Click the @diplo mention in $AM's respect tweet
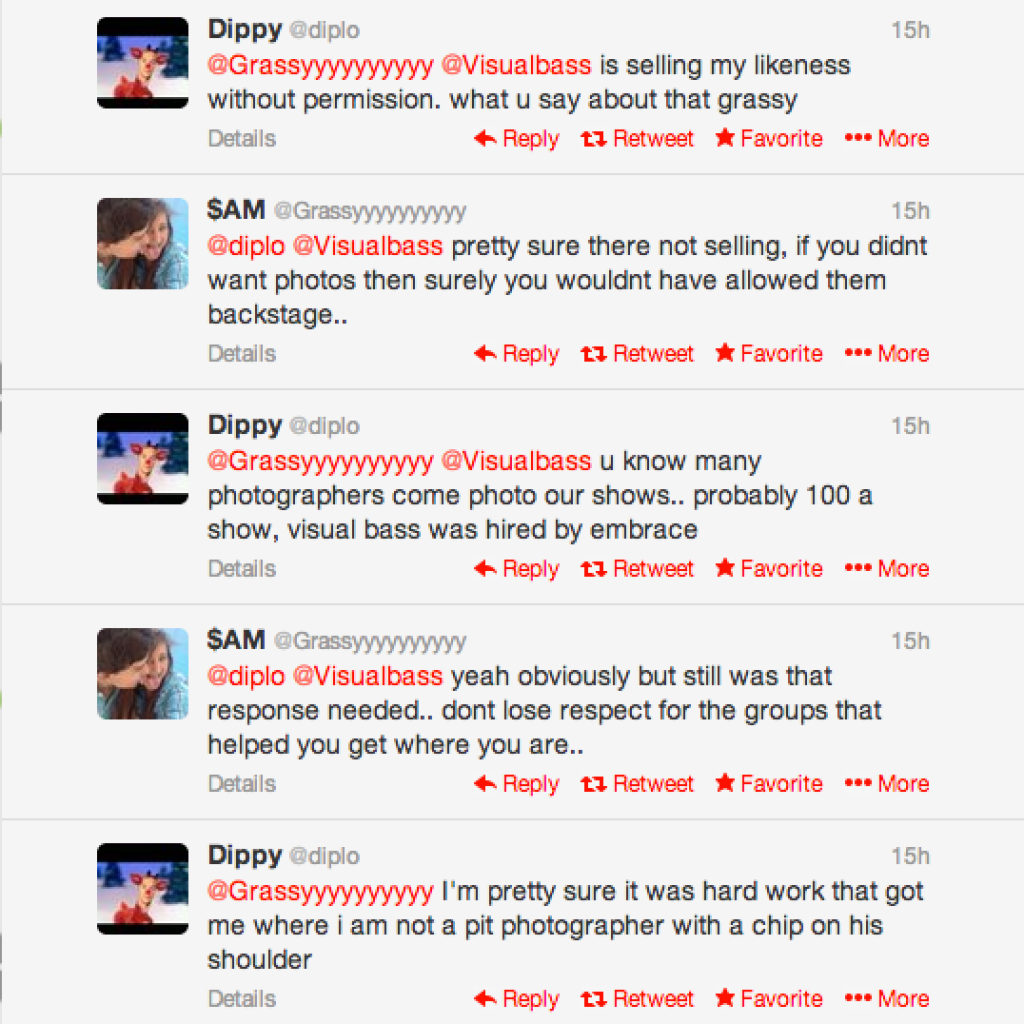This screenshot has height=1024, width=1024. point(246,676)
